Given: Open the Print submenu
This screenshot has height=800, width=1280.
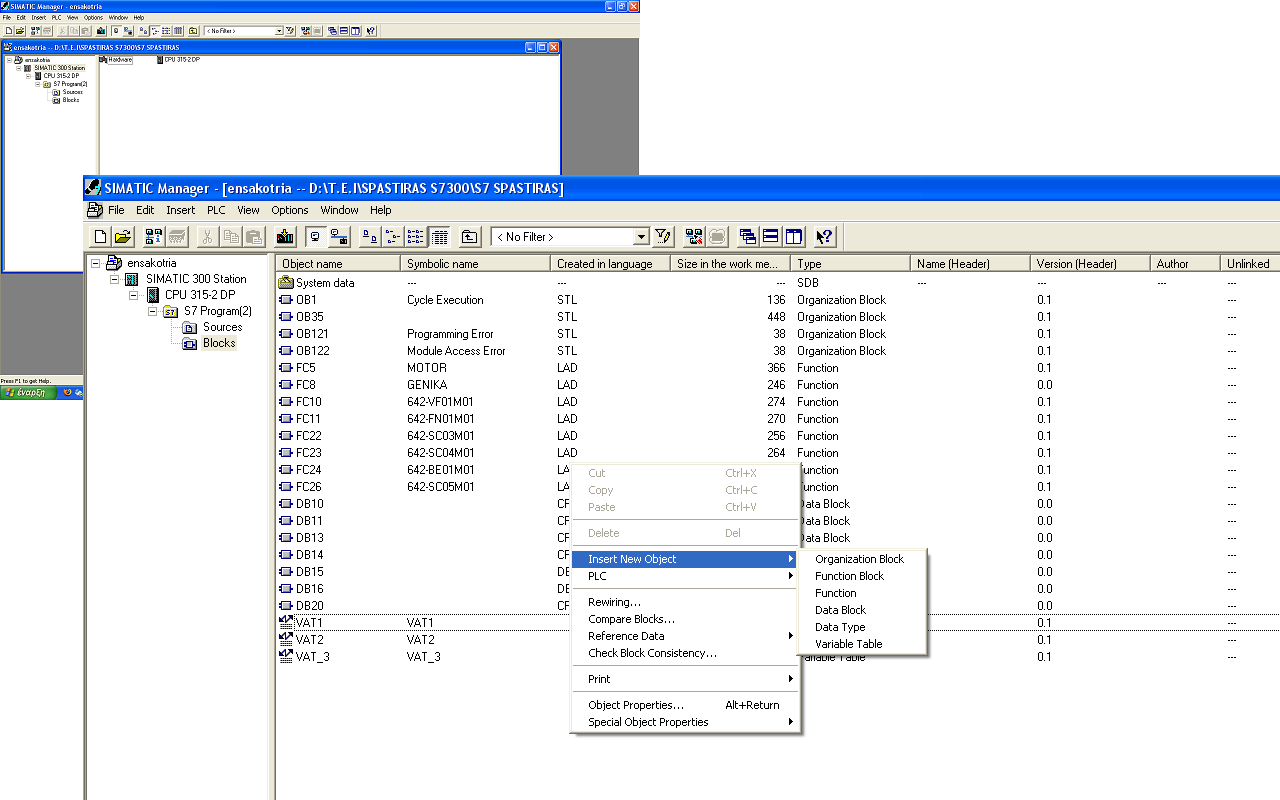Looking at the screenshot, I should pos(685,679).
